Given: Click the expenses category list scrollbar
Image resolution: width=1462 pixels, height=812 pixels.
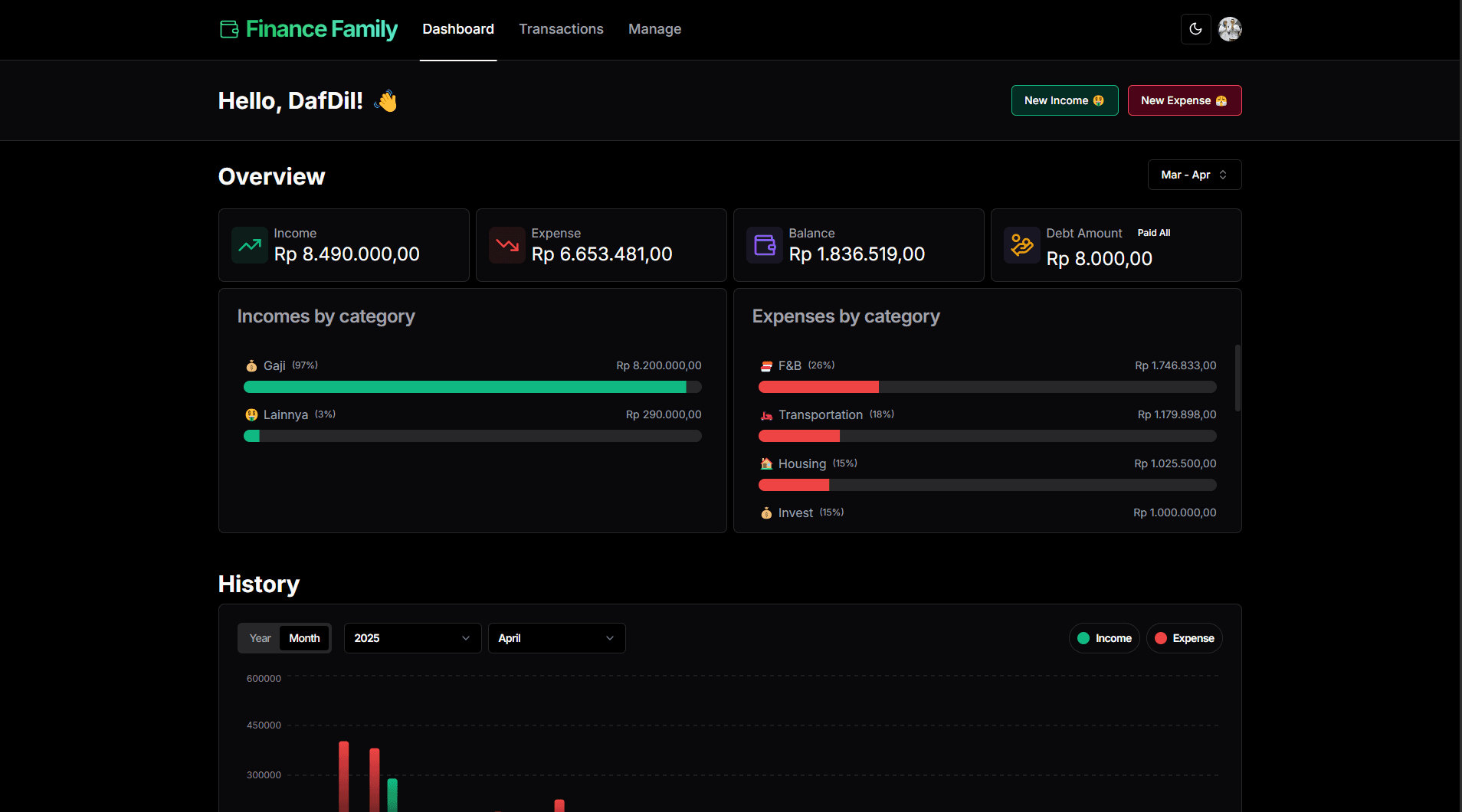Looking at the screenshot, I should tap(1237, 378).
